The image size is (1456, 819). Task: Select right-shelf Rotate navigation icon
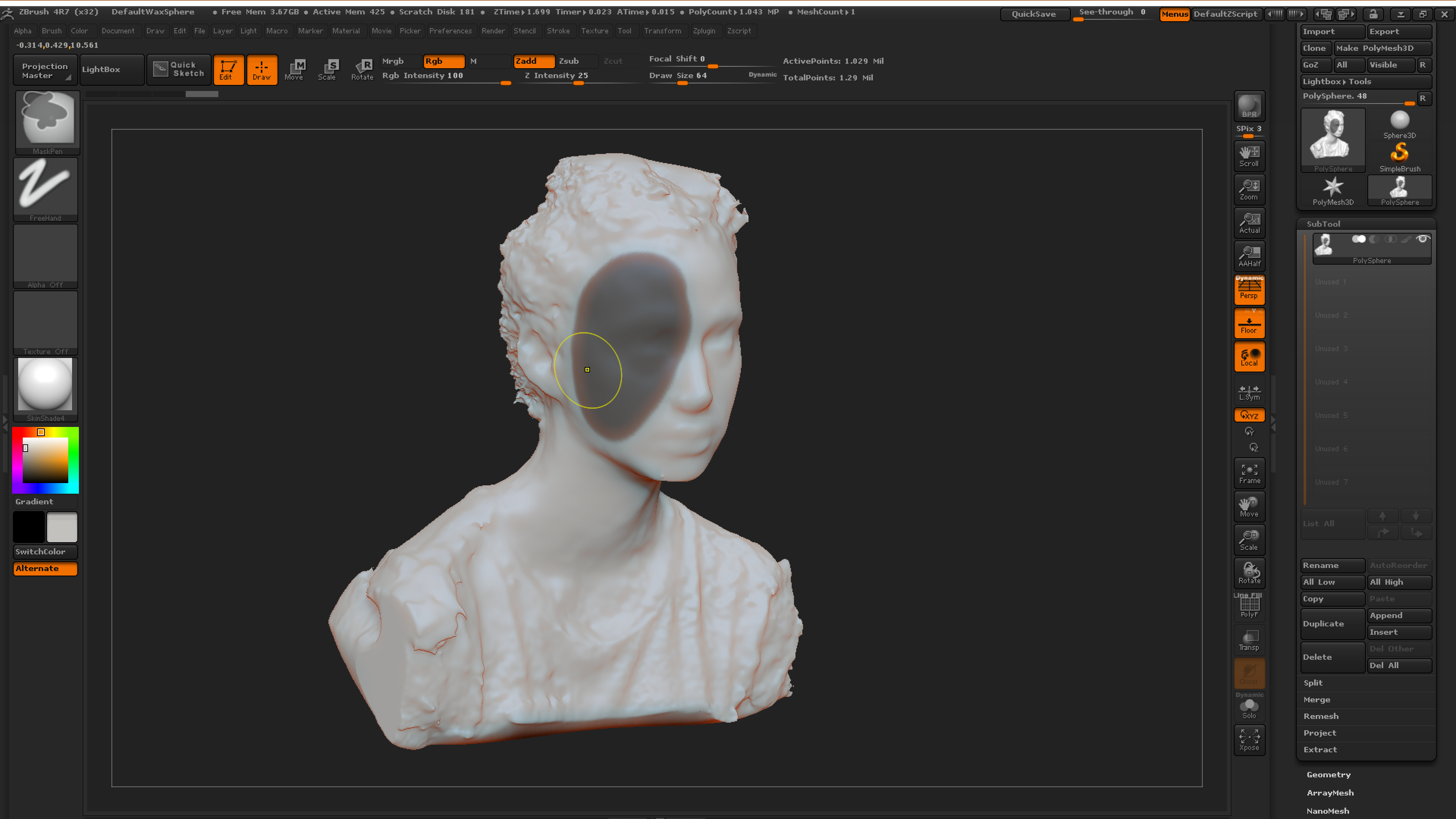click(1249, 573)
